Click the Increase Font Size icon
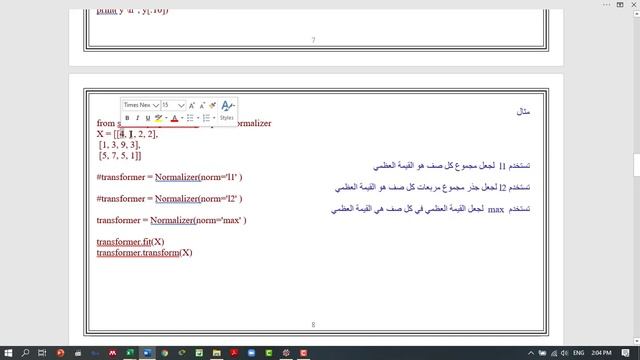The width and height of the screenshot is (640, 360). coord(192,105)
